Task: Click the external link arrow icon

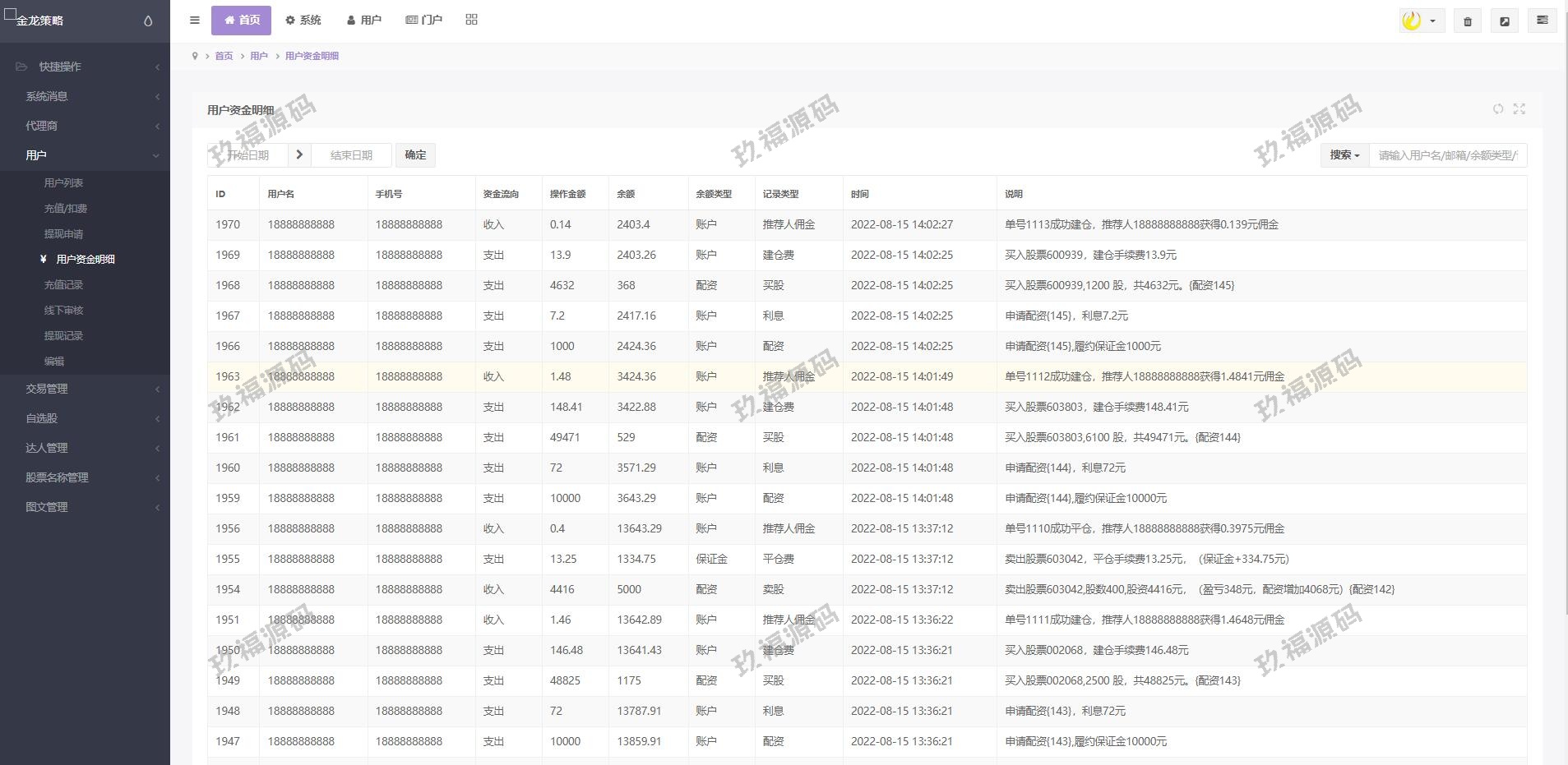Action: (1504, 21)
